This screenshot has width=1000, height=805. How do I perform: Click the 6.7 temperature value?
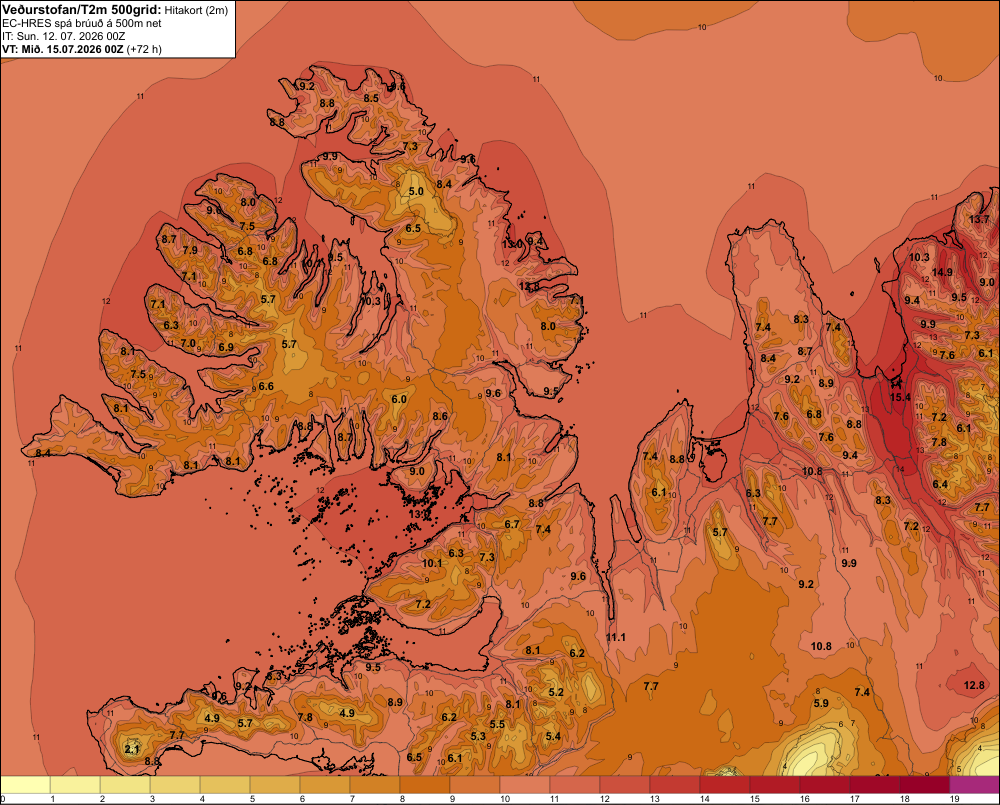pyautogui.click(x=511, y=524)
